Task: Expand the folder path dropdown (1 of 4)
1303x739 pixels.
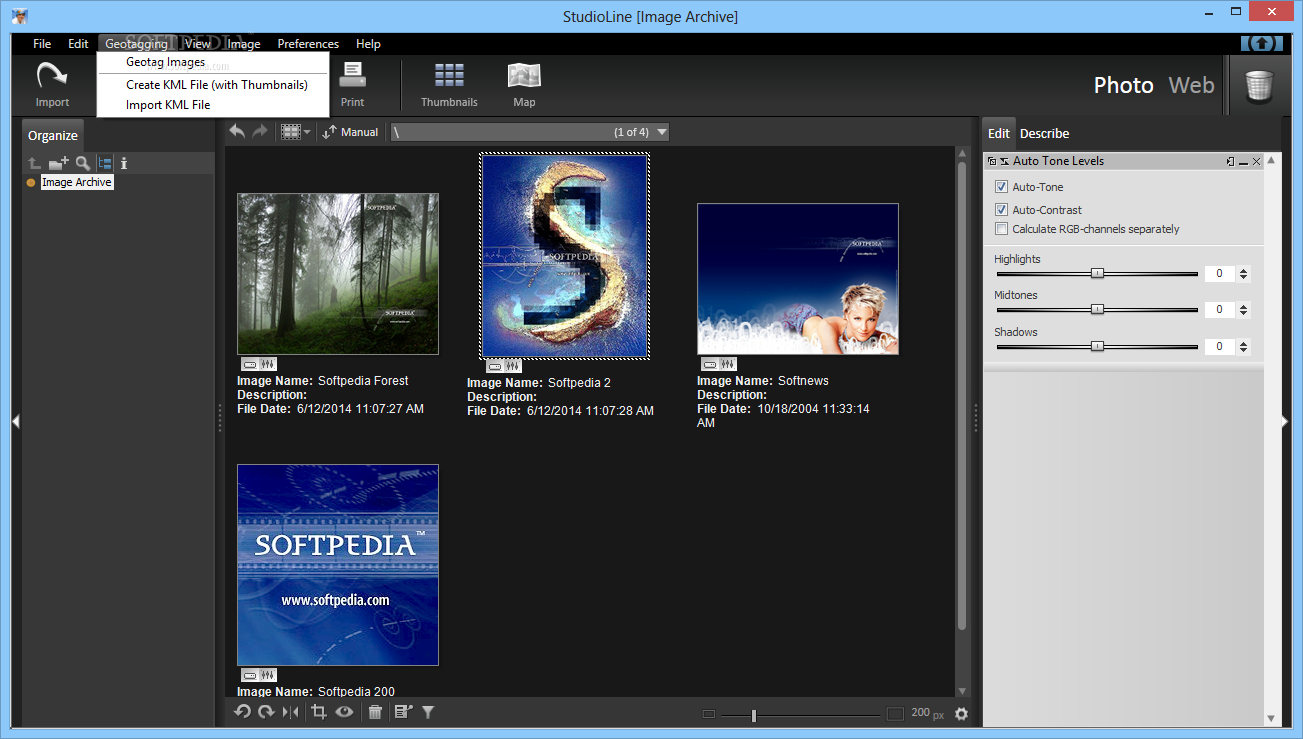Action: 661,132
